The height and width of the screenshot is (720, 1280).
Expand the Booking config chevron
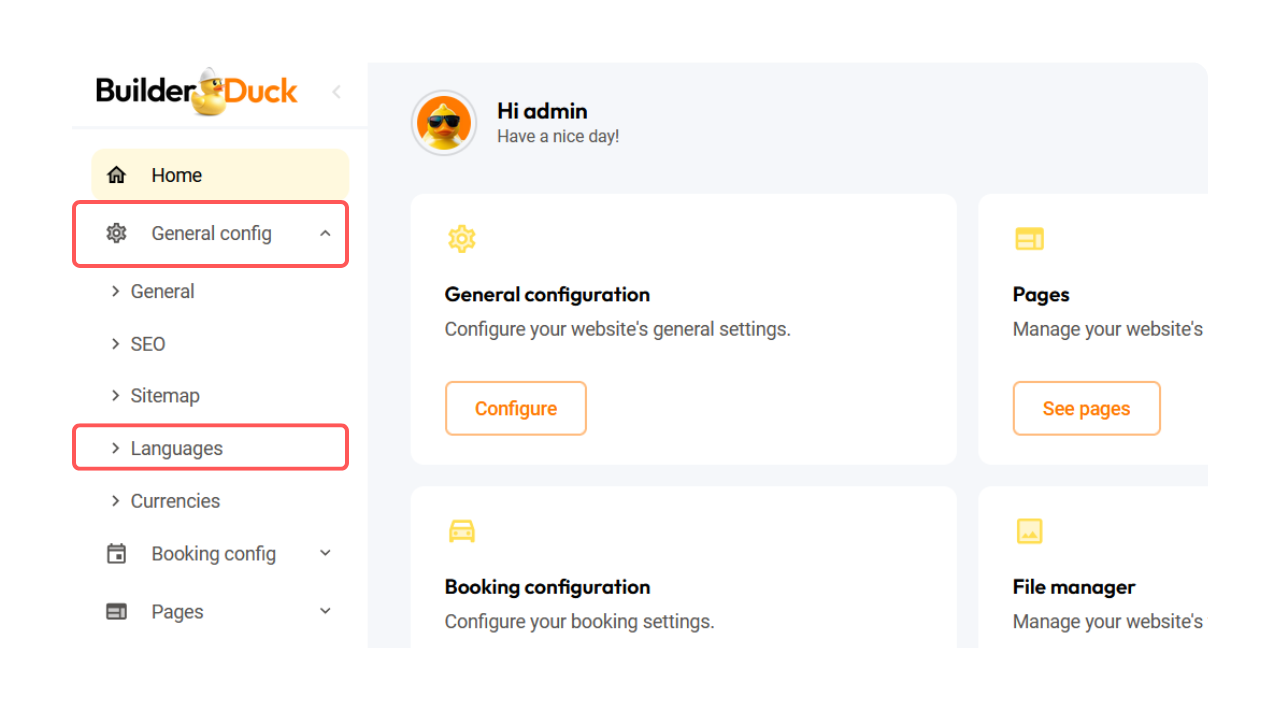325,553
